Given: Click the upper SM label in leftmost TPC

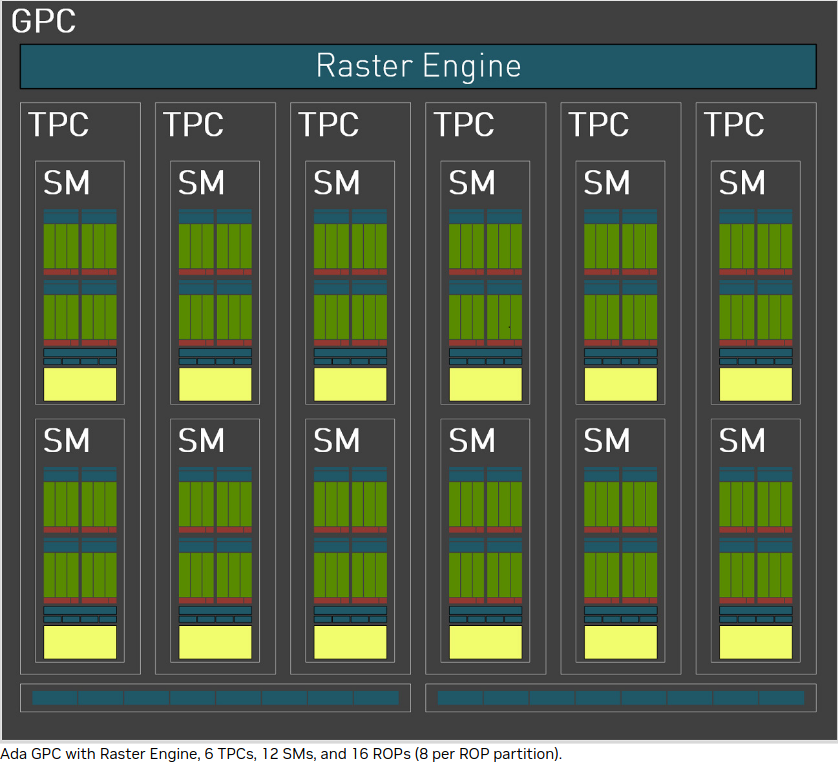Looking at the screenshot, I should [x=66, y=184].
